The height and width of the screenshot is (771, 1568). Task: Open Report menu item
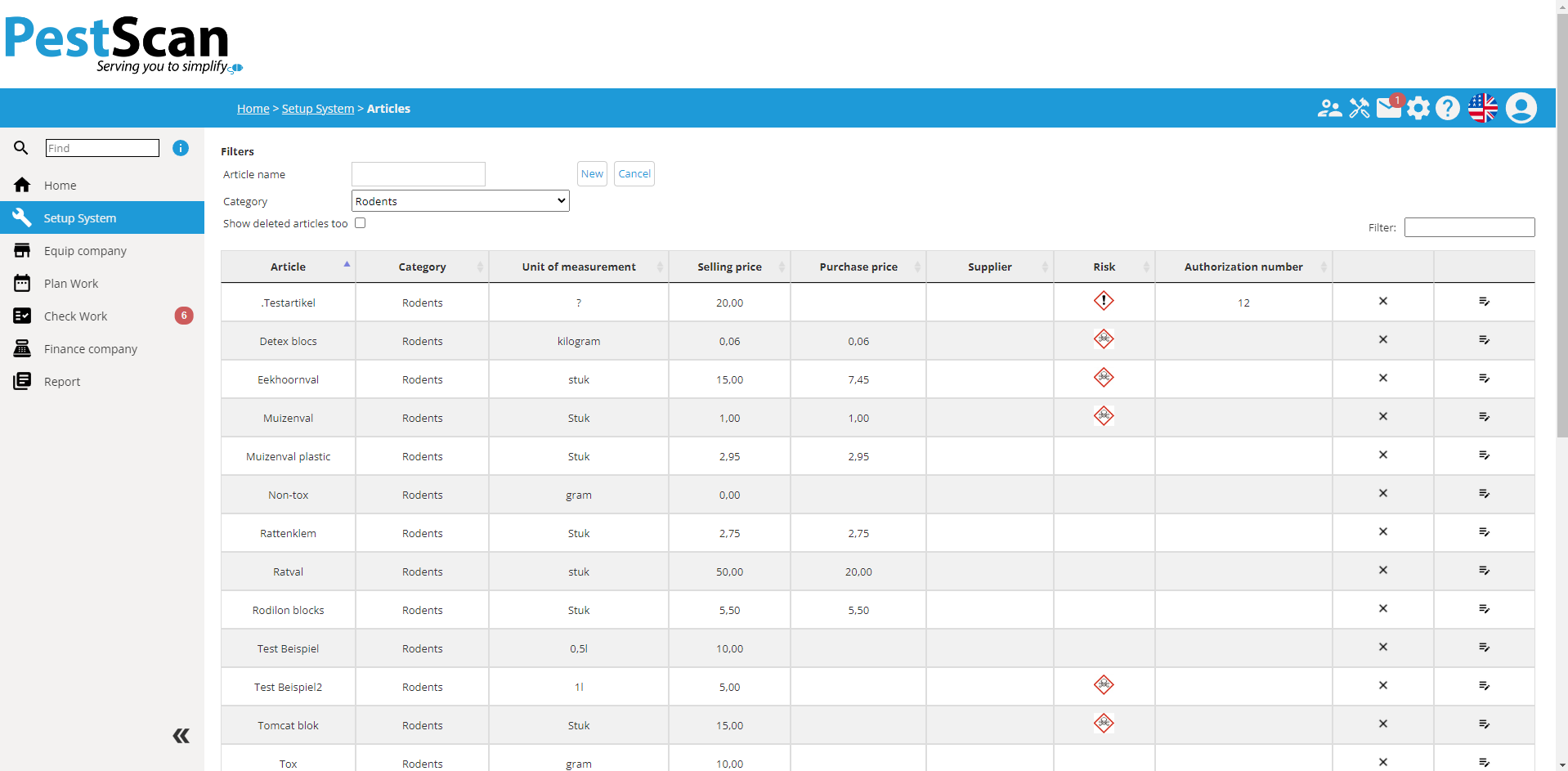102,382
